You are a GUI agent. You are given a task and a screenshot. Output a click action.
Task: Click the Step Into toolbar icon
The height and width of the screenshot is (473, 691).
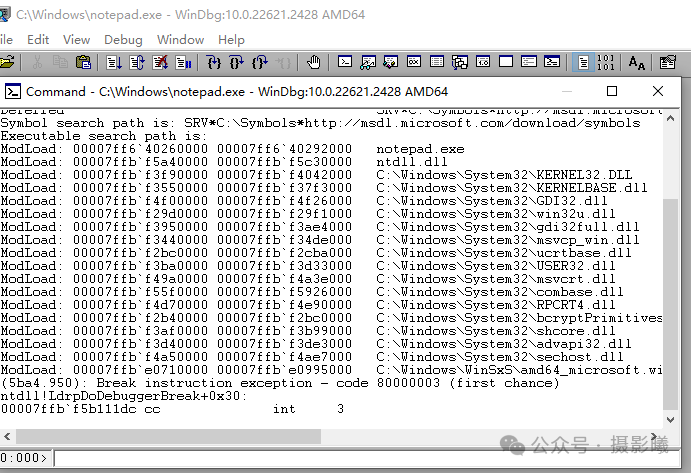(x=214, y=62)
